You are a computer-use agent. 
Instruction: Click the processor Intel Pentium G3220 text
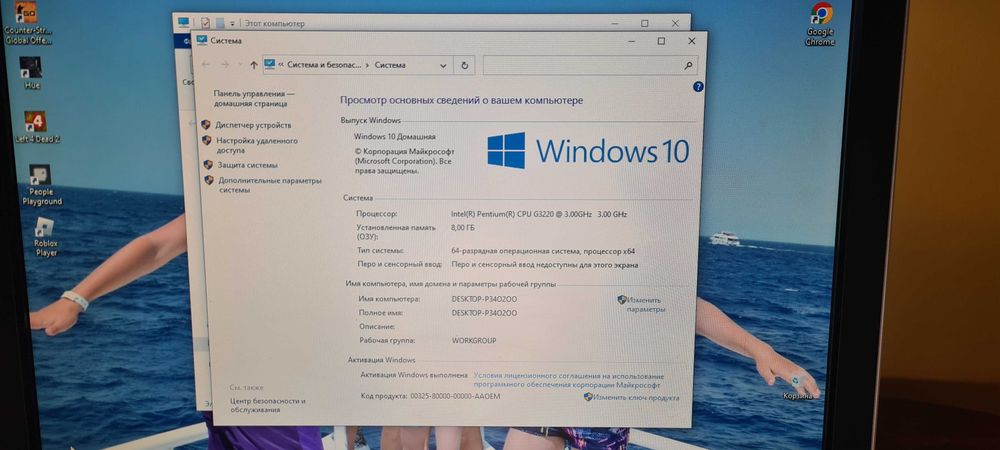[x=539, y=214]
